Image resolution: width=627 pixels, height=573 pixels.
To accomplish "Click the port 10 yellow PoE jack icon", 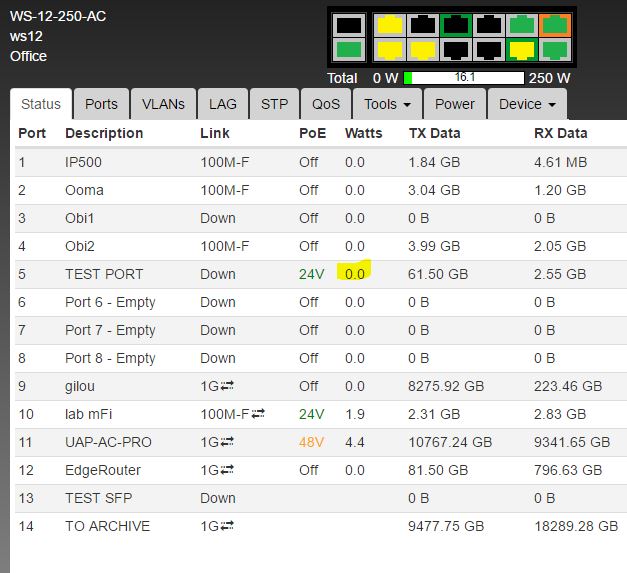I will click(x=523, y=48).
